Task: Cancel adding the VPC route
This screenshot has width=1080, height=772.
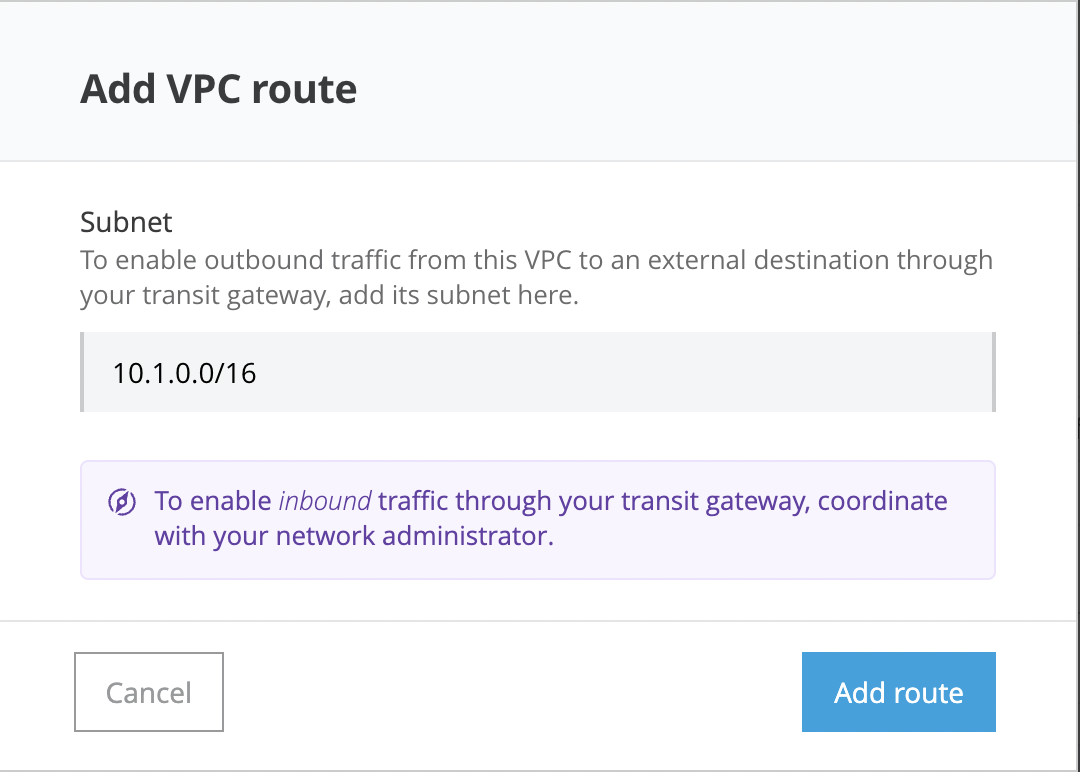Action: [x=149, y=692]
